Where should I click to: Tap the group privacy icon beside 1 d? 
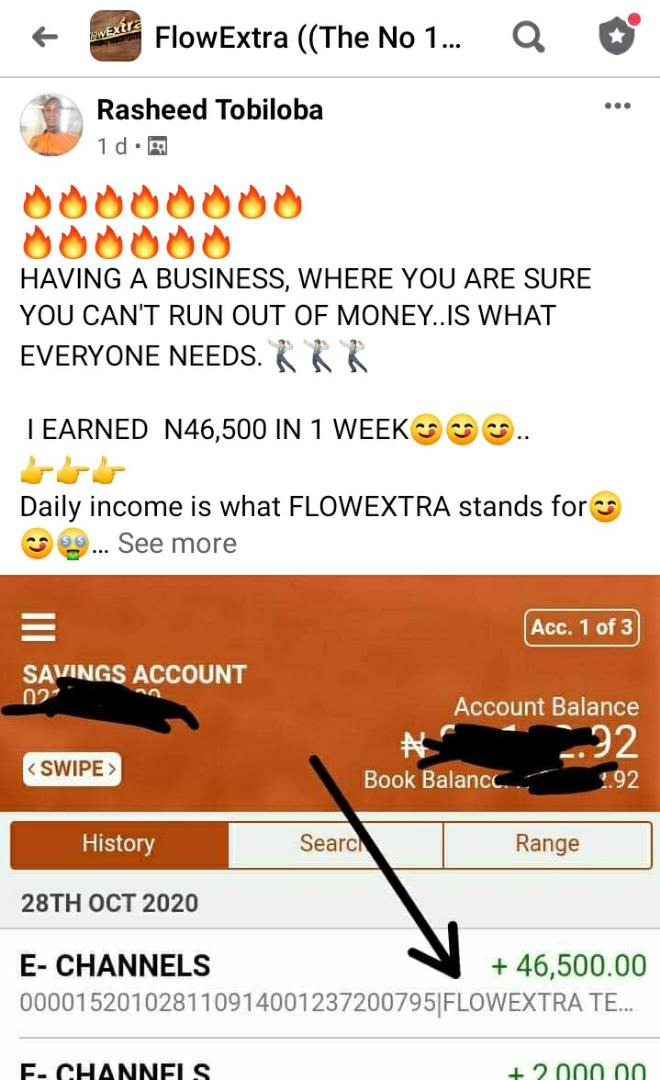point(158,146)
